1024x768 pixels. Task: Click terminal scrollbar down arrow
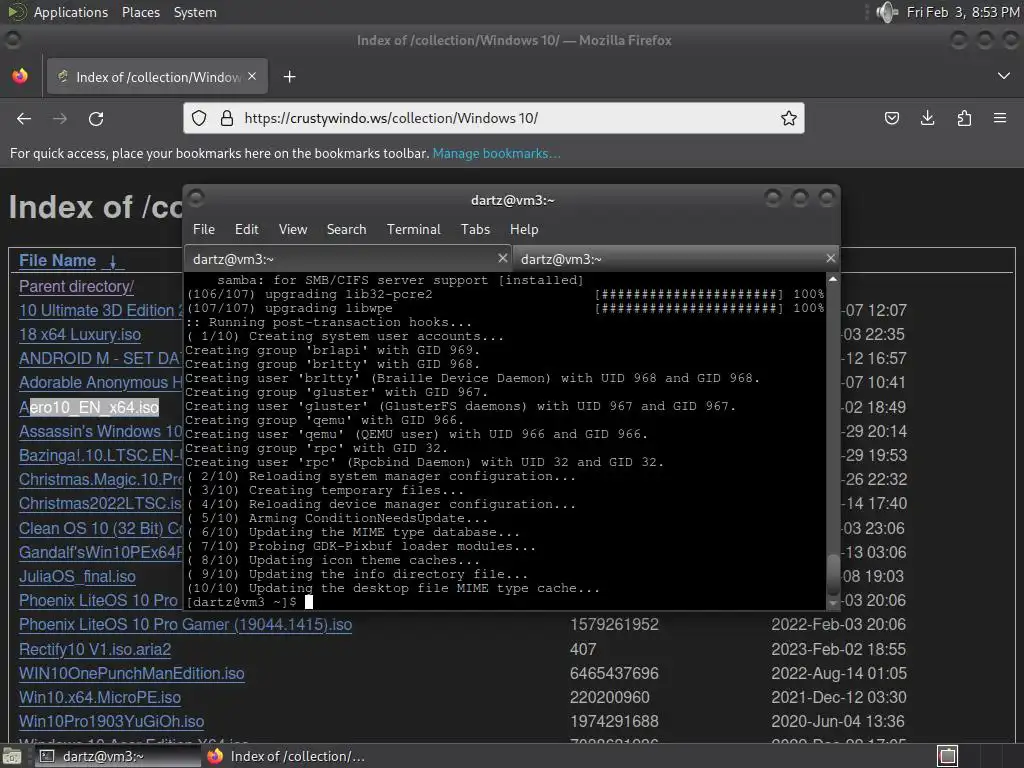tap(833, 603)
